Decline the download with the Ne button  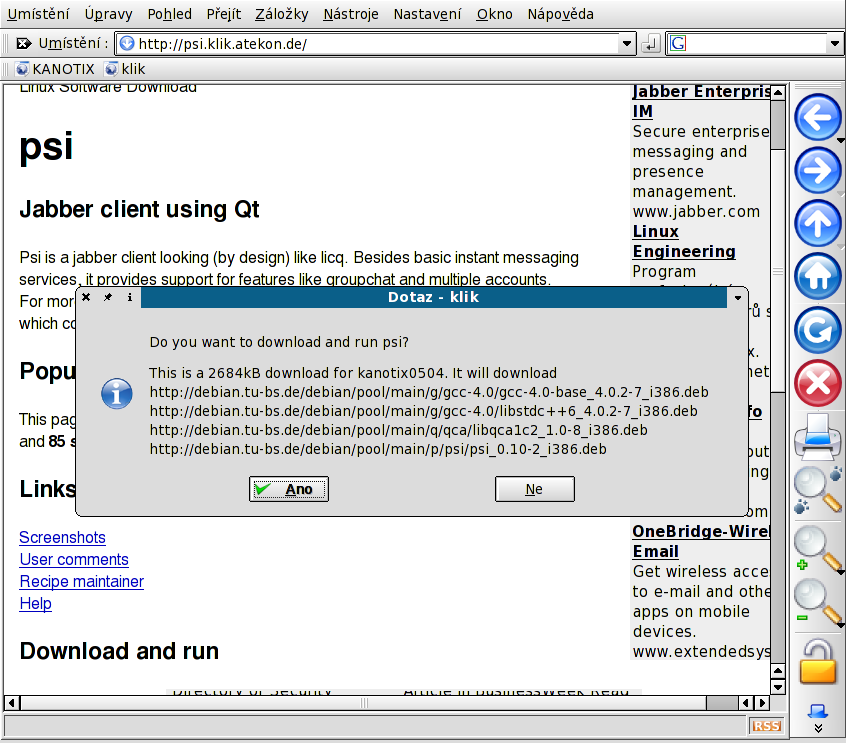[535, 489]
